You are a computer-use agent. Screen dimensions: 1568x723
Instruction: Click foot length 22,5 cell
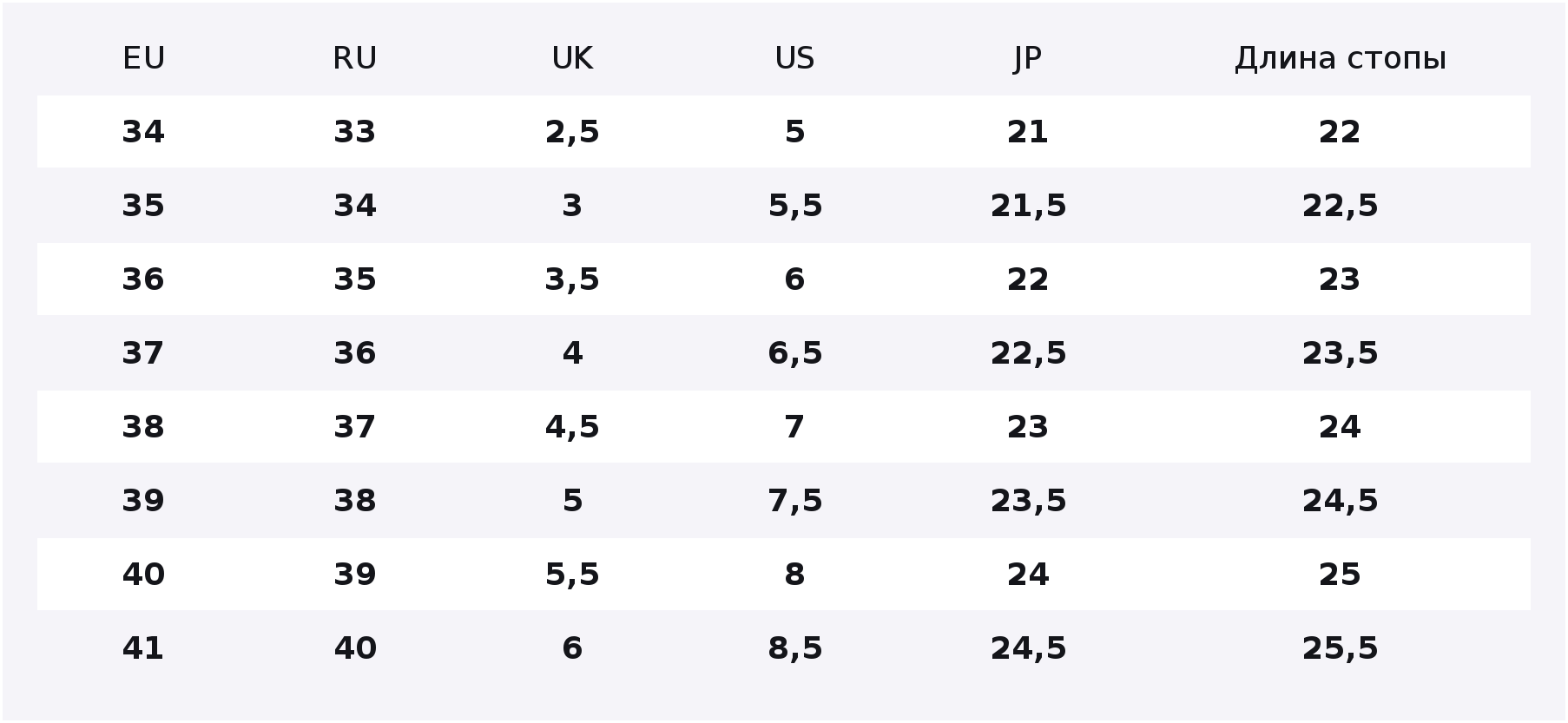1340,206
